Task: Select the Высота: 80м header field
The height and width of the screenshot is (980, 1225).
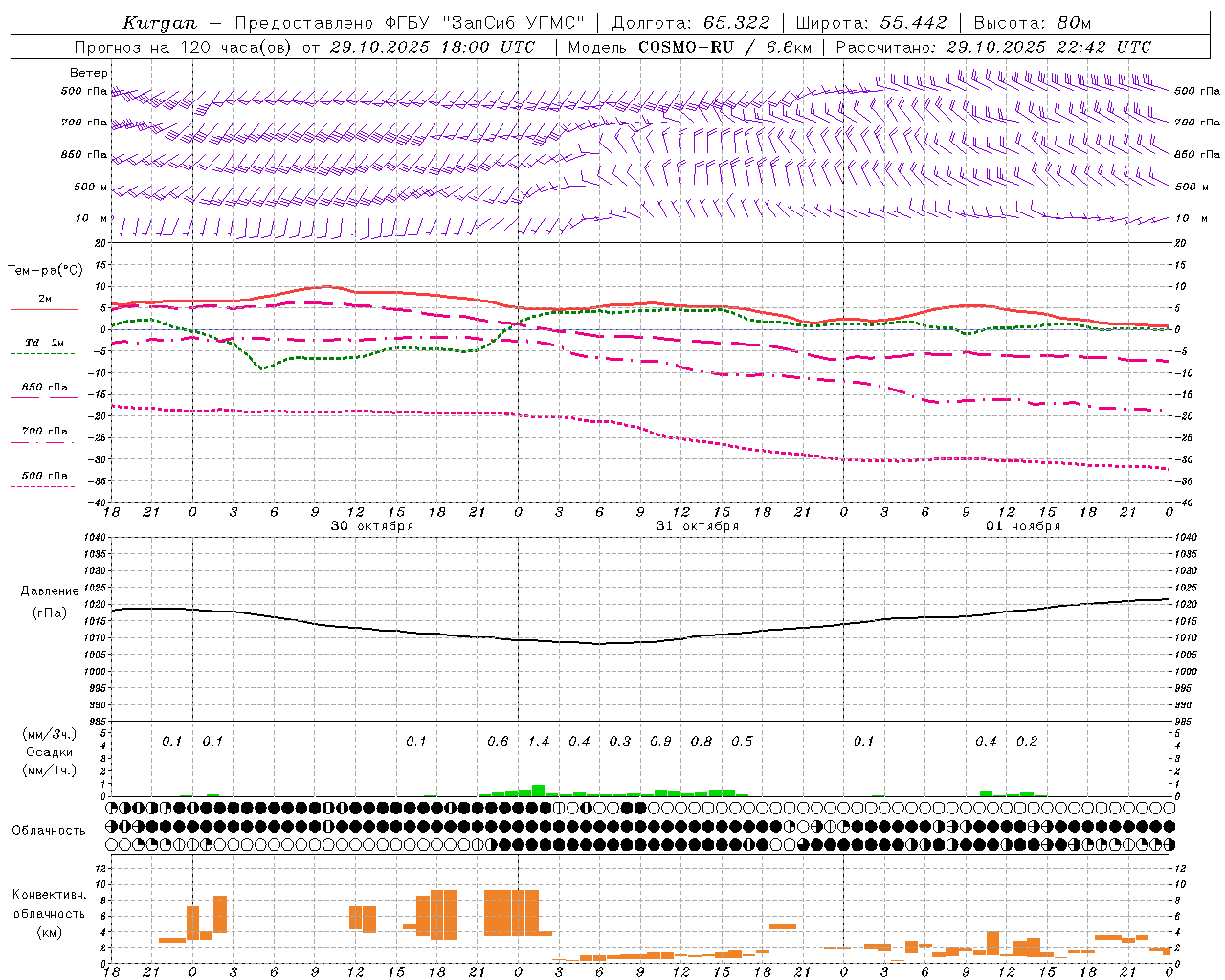Action: click(x=1032, y=23)
